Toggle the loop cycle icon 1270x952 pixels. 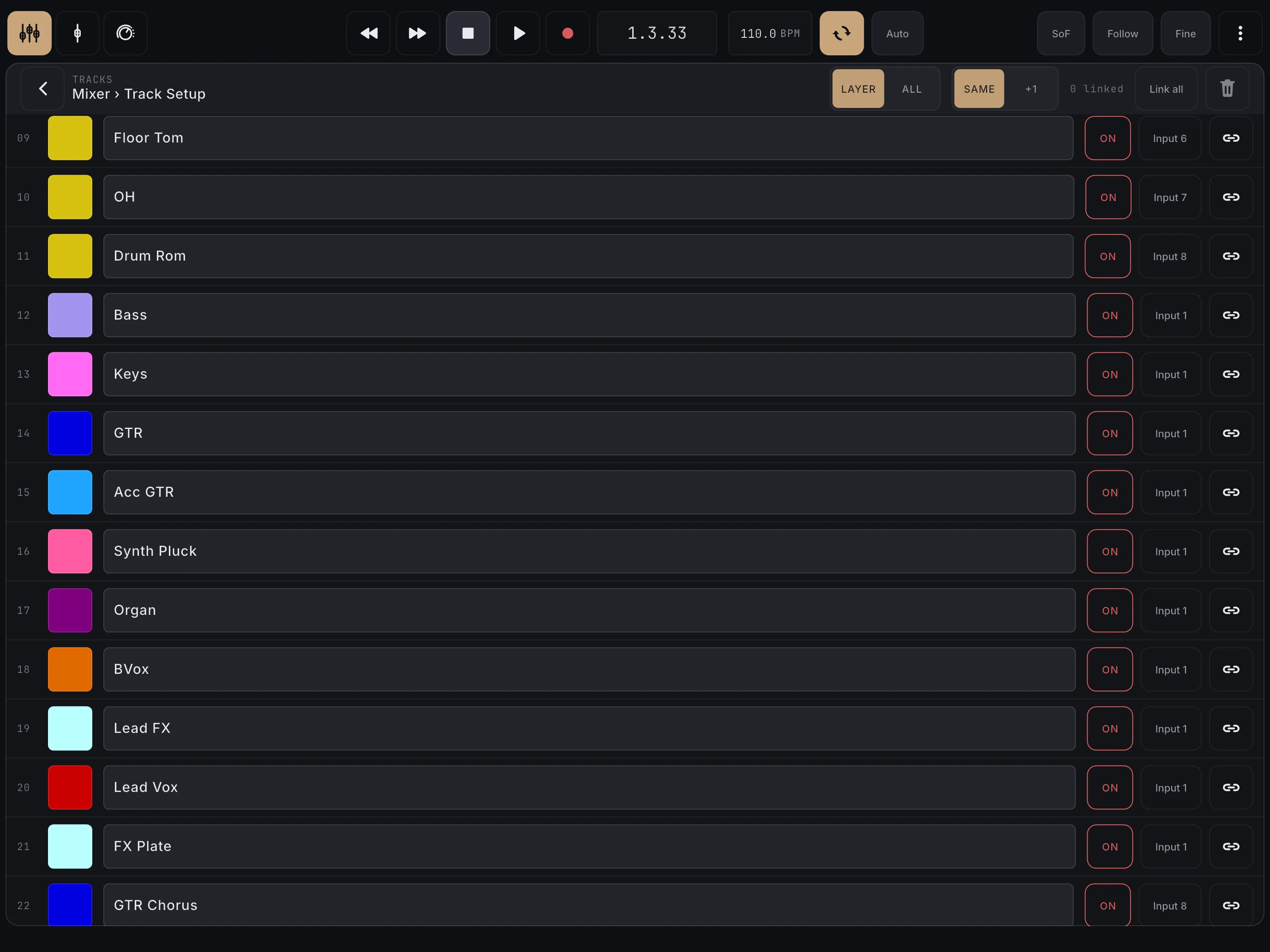[x=842, y=33]
